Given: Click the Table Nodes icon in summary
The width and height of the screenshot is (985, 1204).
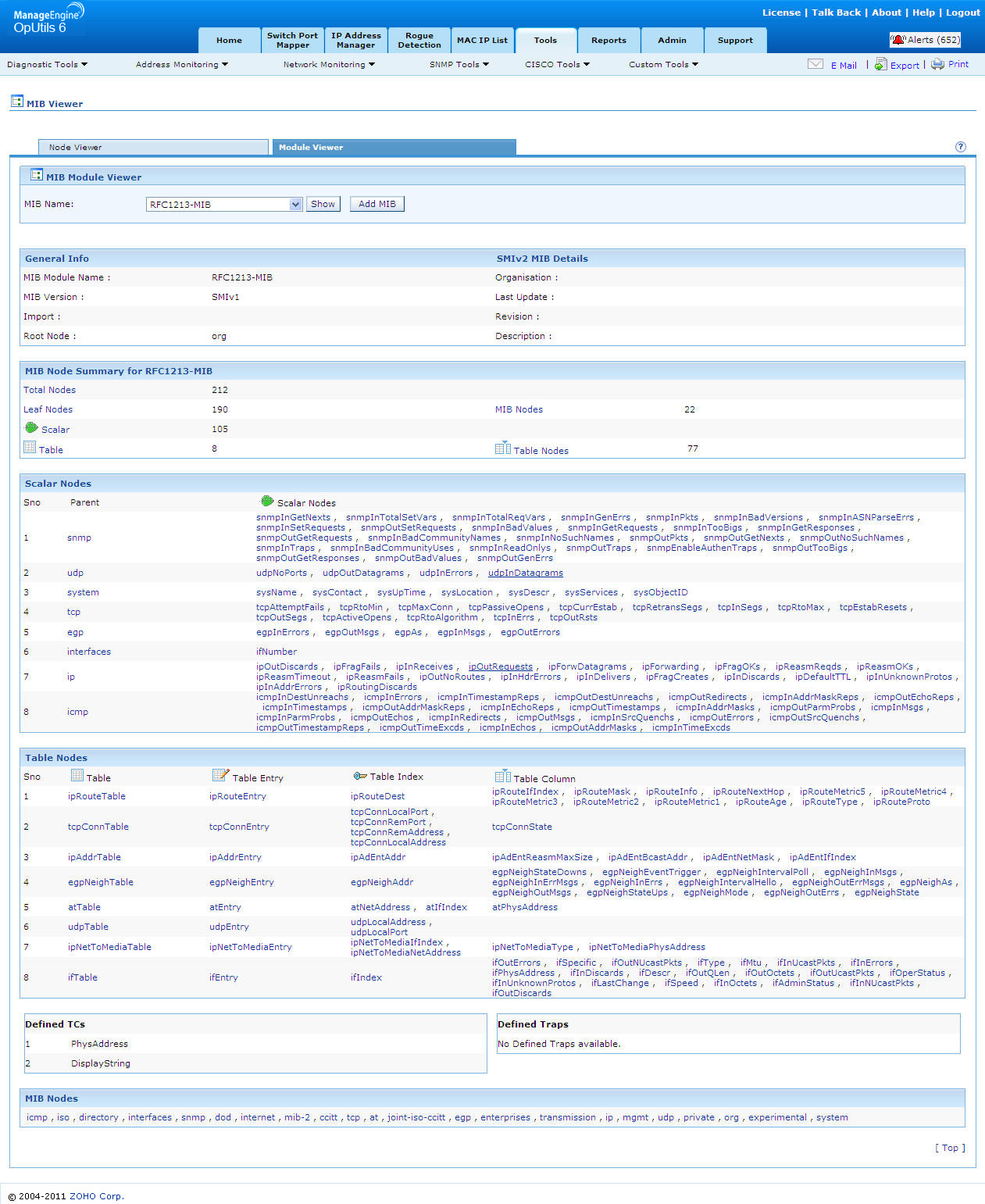Looking at the screenshot, I should point(502,448).
